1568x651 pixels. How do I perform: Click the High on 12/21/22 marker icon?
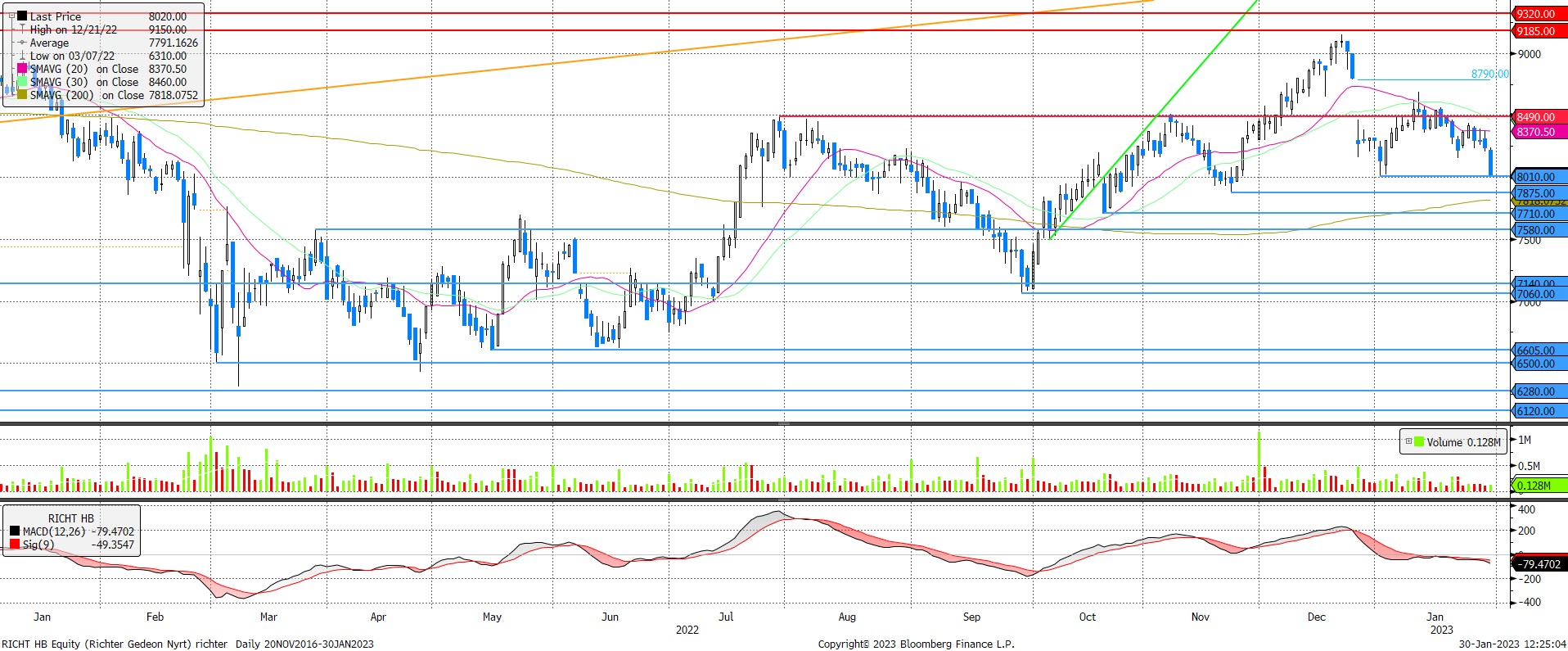pos(22,29)
